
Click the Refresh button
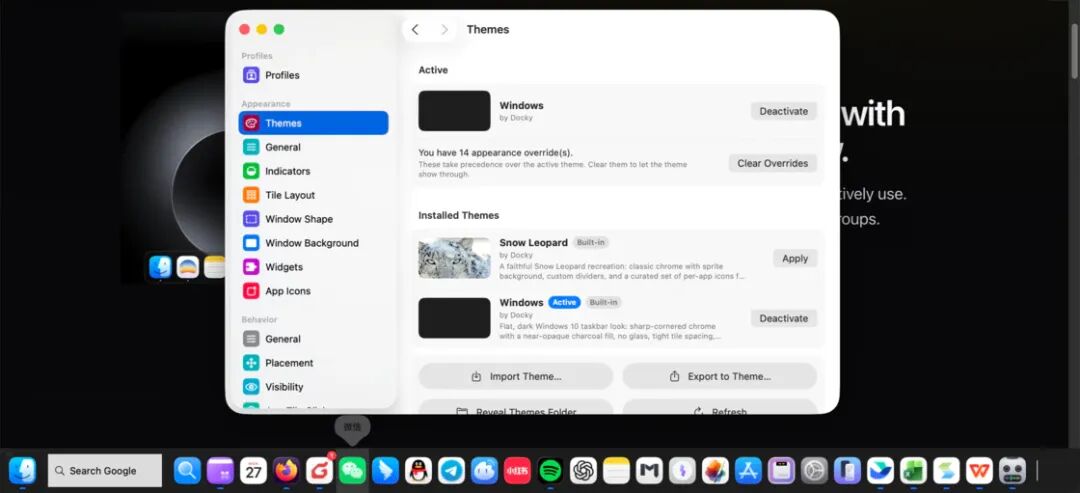pos(720,407)
